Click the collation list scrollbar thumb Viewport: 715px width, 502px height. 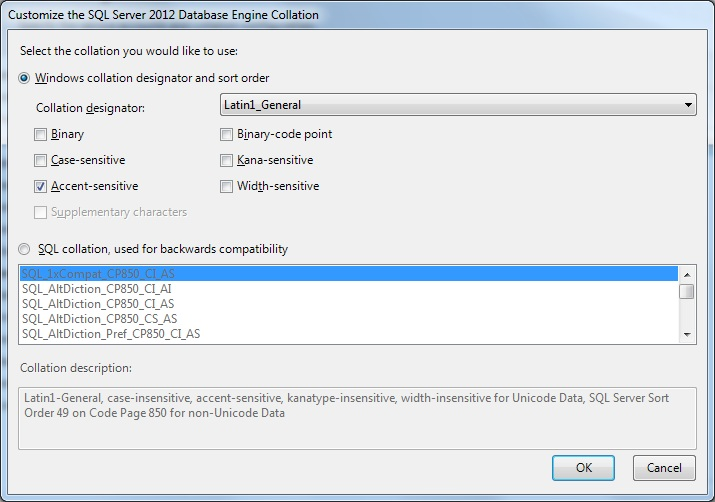[687, 291]
